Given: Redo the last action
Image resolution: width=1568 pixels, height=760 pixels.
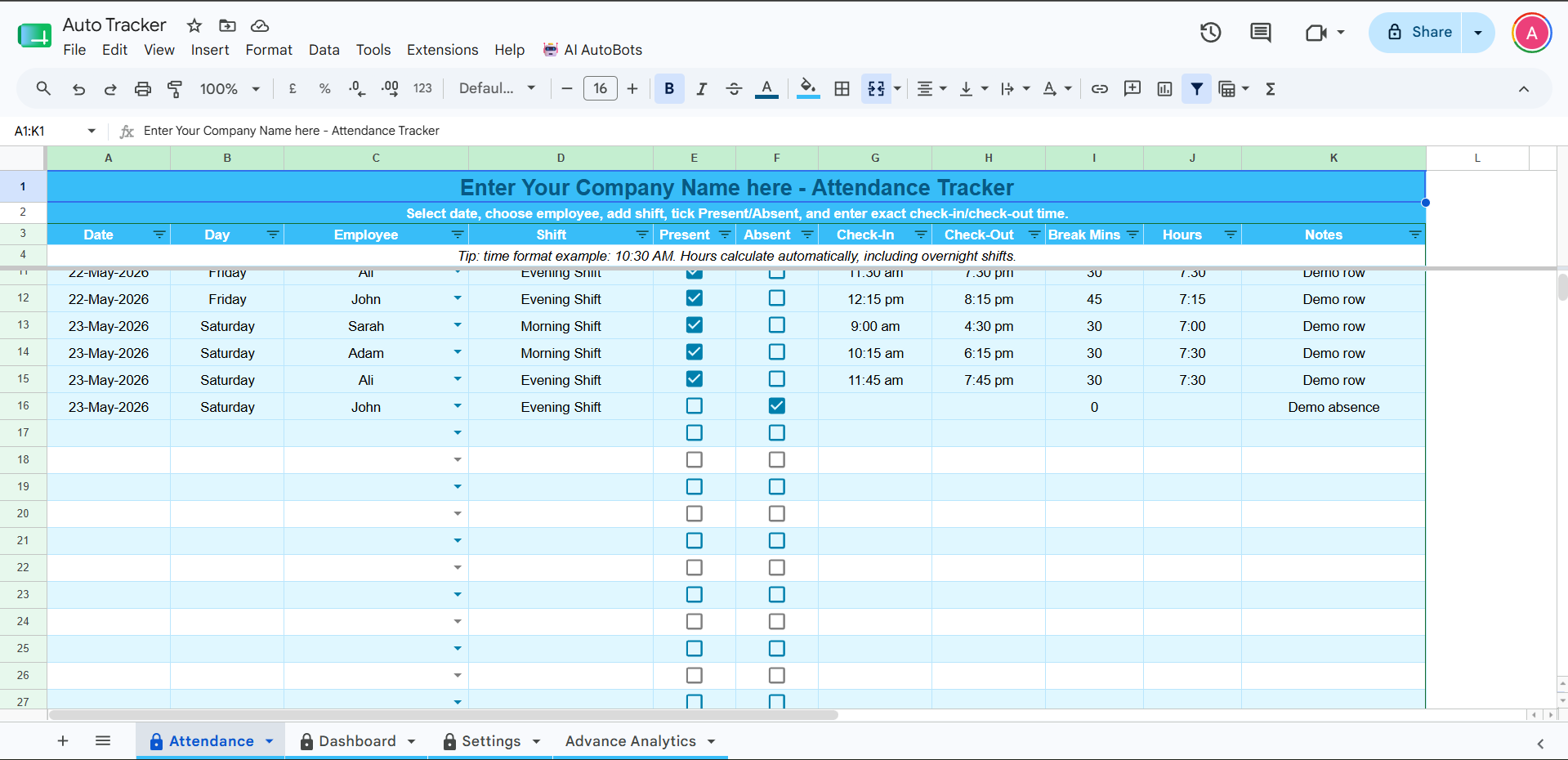Looking at the screenshot, I should [110, 89].
